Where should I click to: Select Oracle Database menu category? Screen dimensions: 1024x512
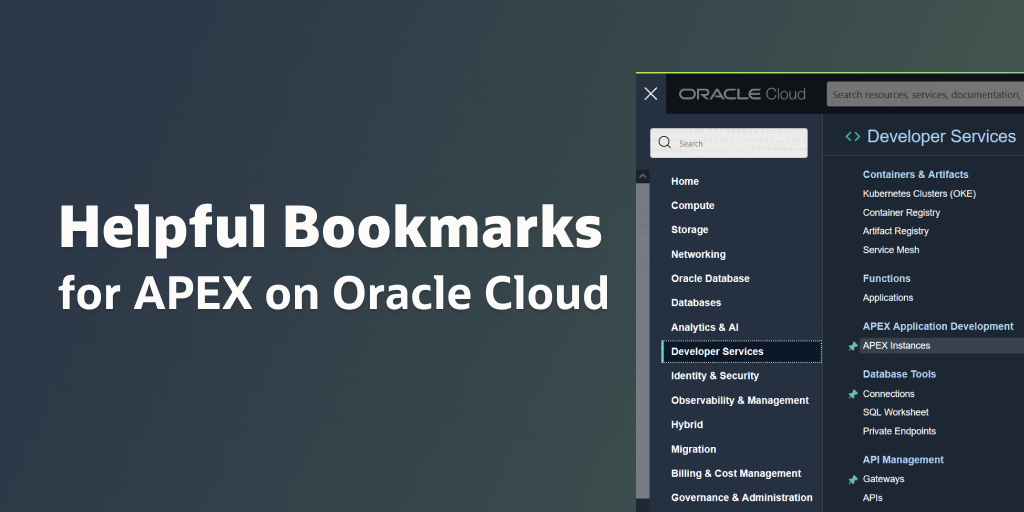click(x=710, y=278)
